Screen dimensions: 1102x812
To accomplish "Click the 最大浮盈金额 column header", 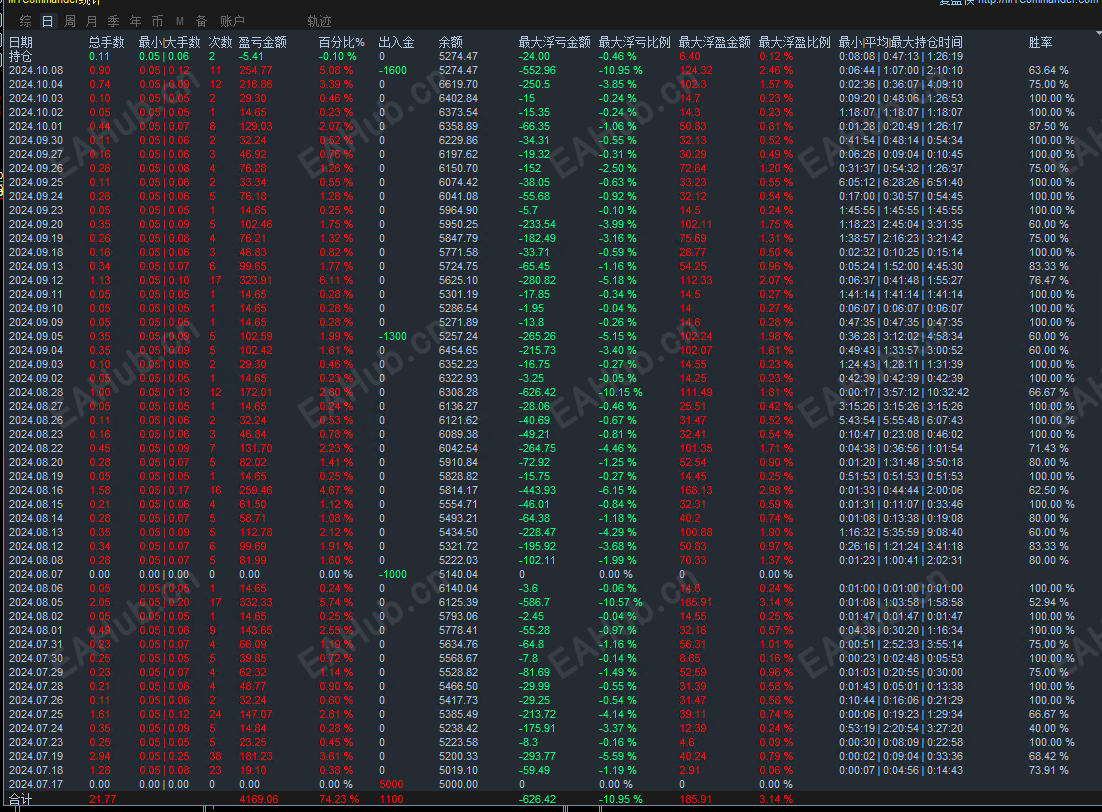I will point(715,42).
